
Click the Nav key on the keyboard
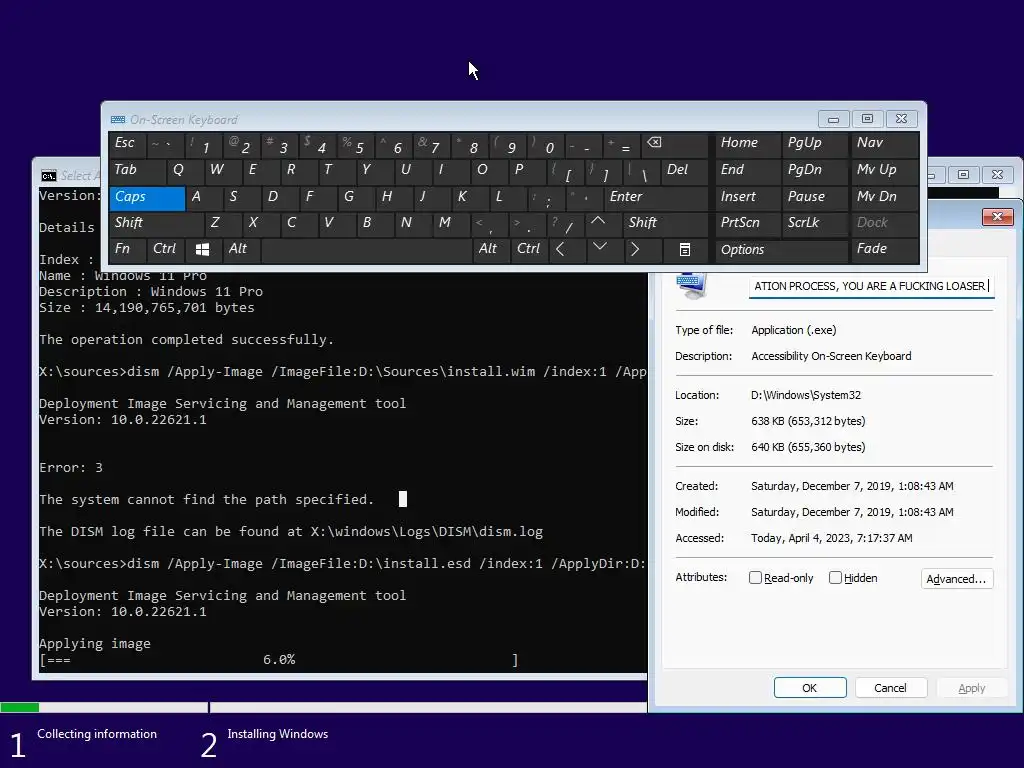(x=885, y=144)
